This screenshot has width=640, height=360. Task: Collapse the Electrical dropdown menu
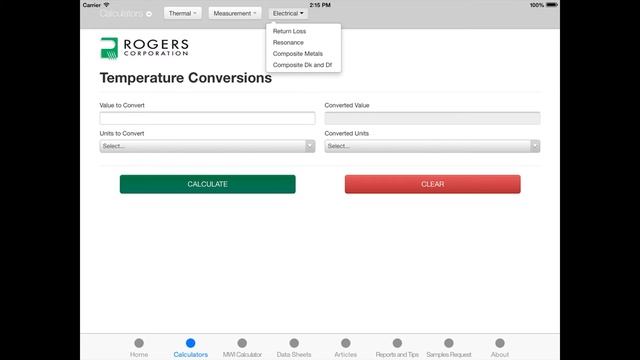pos(288,13)
